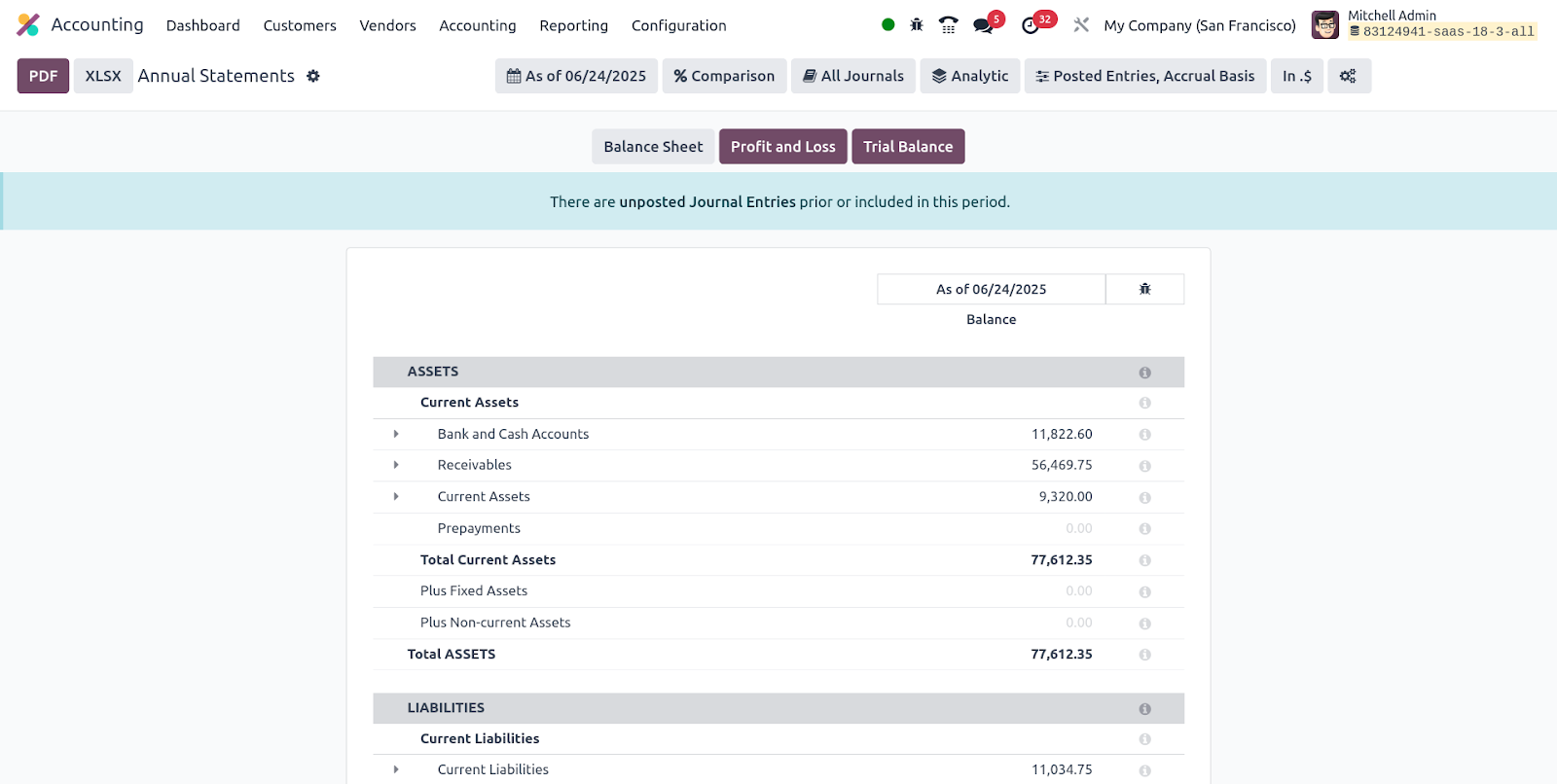Switch to the Profit and Loss section
Screen dimensions: 1557x784
point(783,147)
